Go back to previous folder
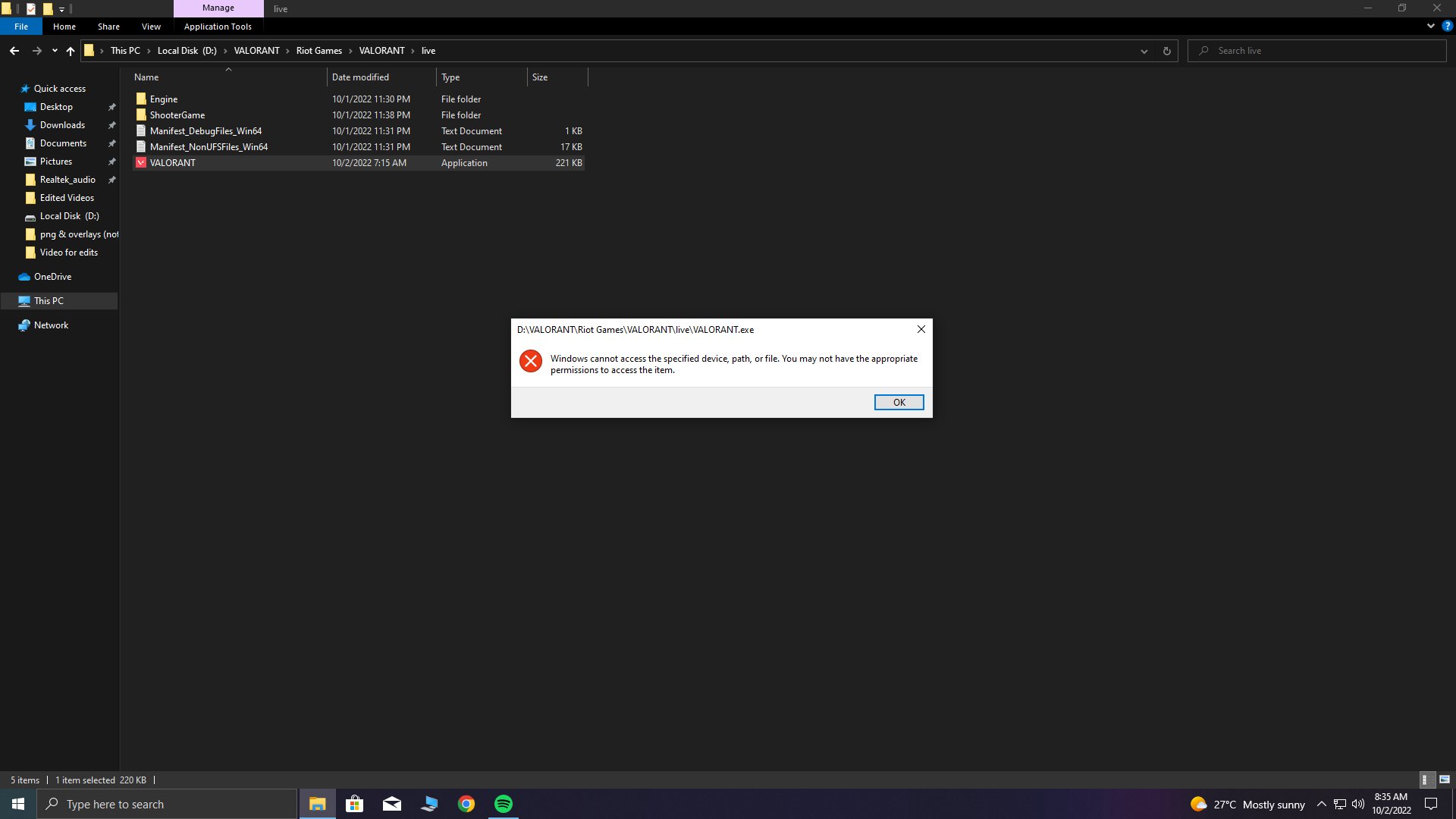The height and width of the screenshot is (819, 1456). click(14, 51)
